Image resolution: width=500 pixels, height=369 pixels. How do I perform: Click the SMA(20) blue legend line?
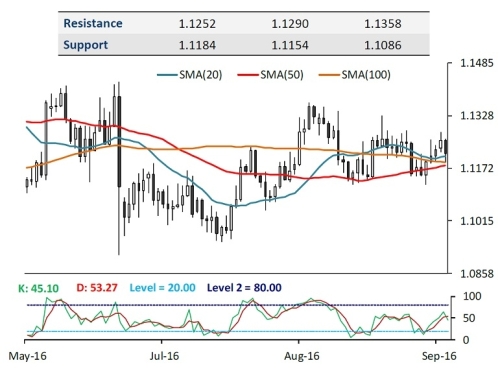(168, 75)
